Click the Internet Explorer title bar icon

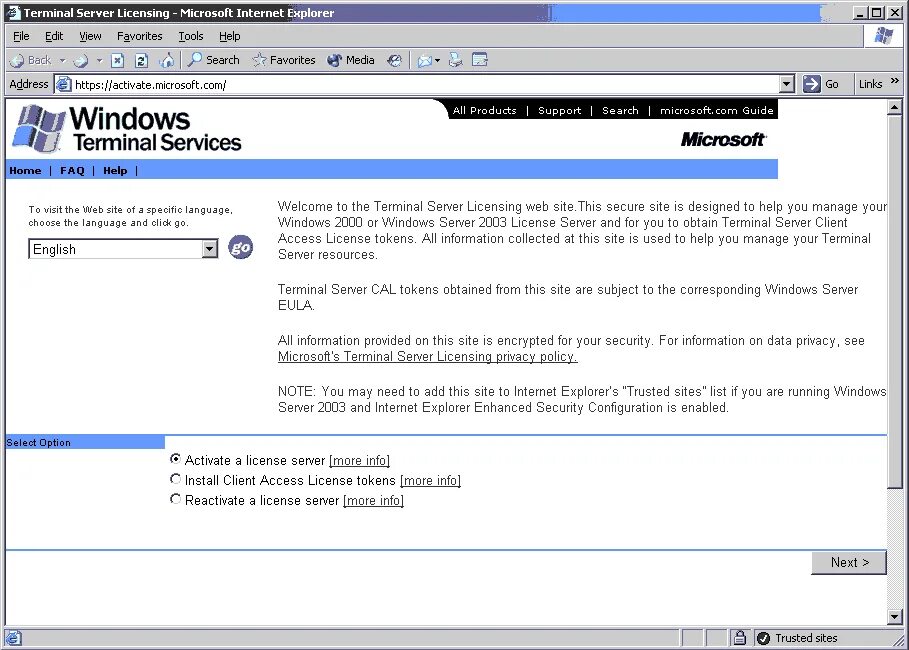click(x=13, y=13)
